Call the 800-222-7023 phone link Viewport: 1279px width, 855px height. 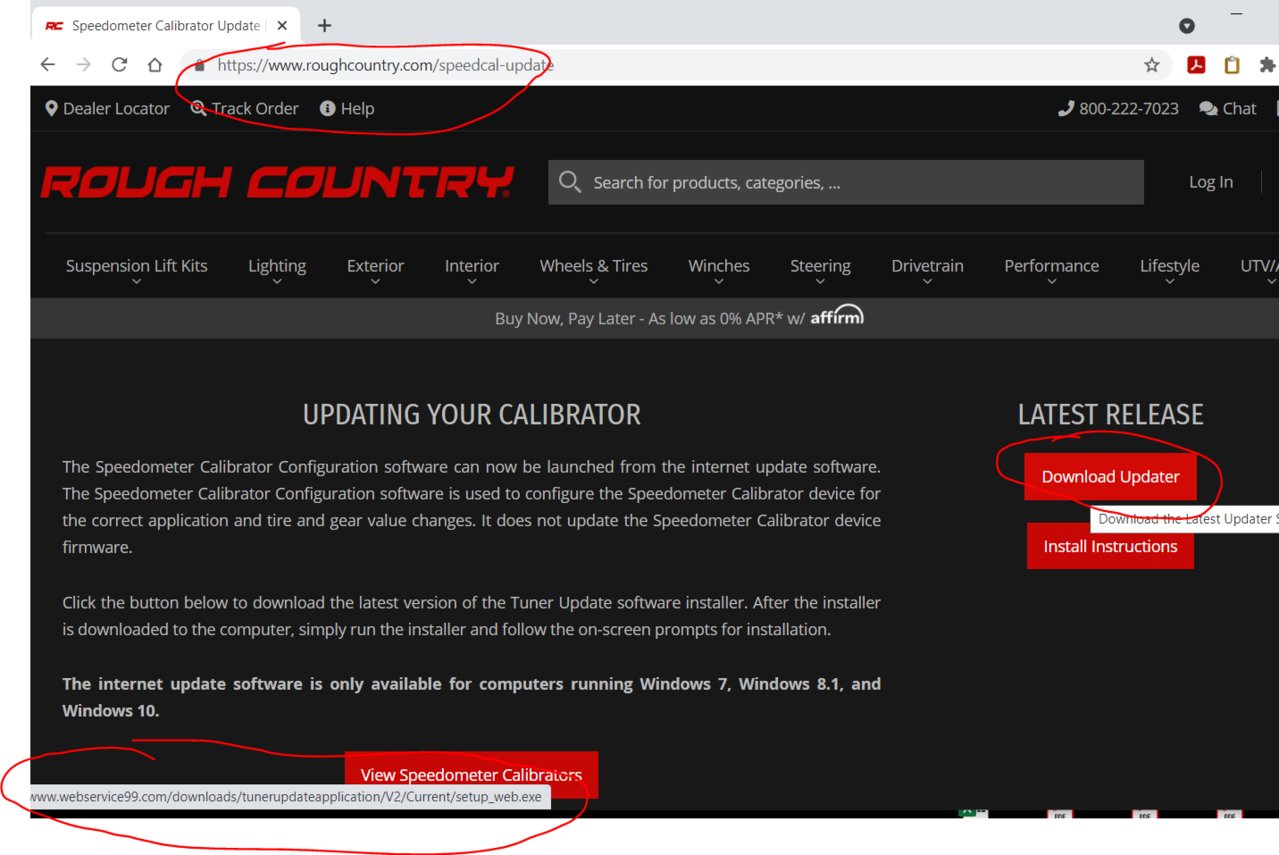[1118, 108]
